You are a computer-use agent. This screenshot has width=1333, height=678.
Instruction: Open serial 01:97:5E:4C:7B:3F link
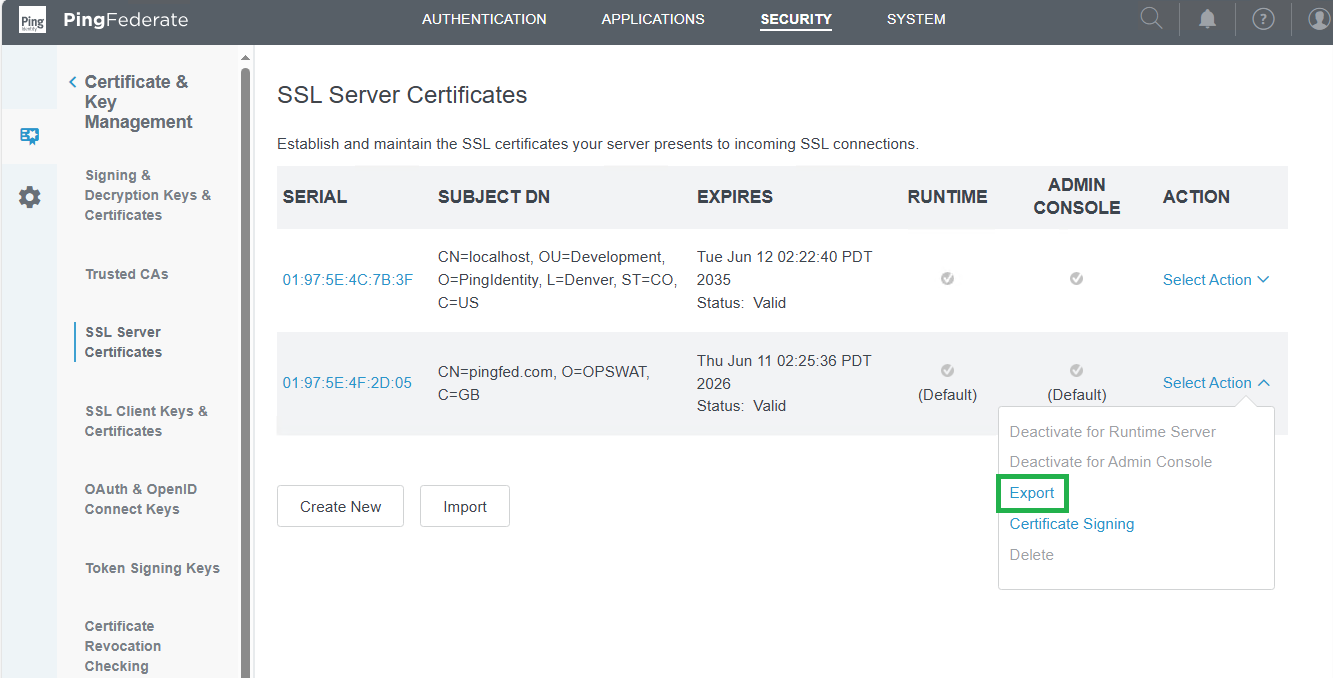pyautogui.click(x=348, y=280)
